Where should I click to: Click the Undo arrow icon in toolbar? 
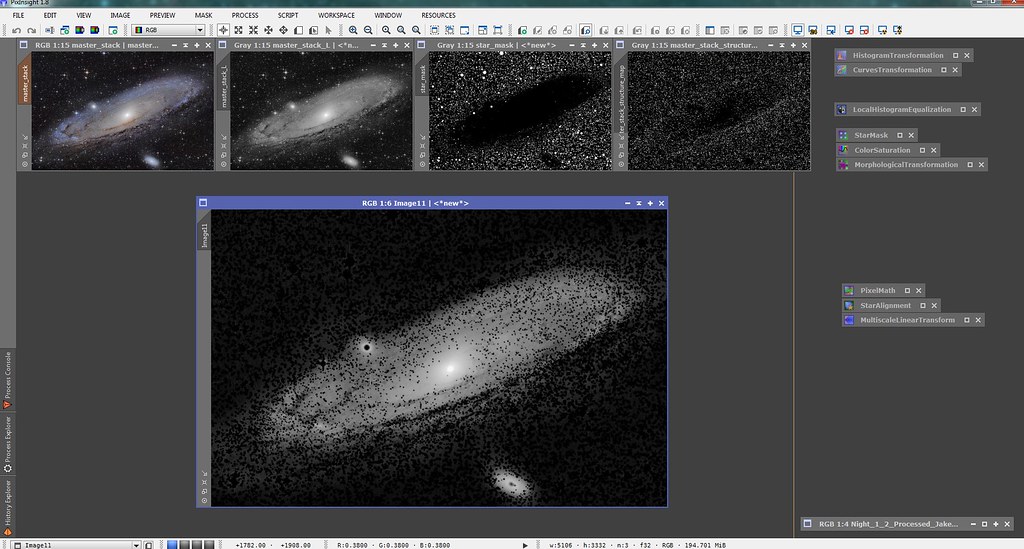pos(17,31)
